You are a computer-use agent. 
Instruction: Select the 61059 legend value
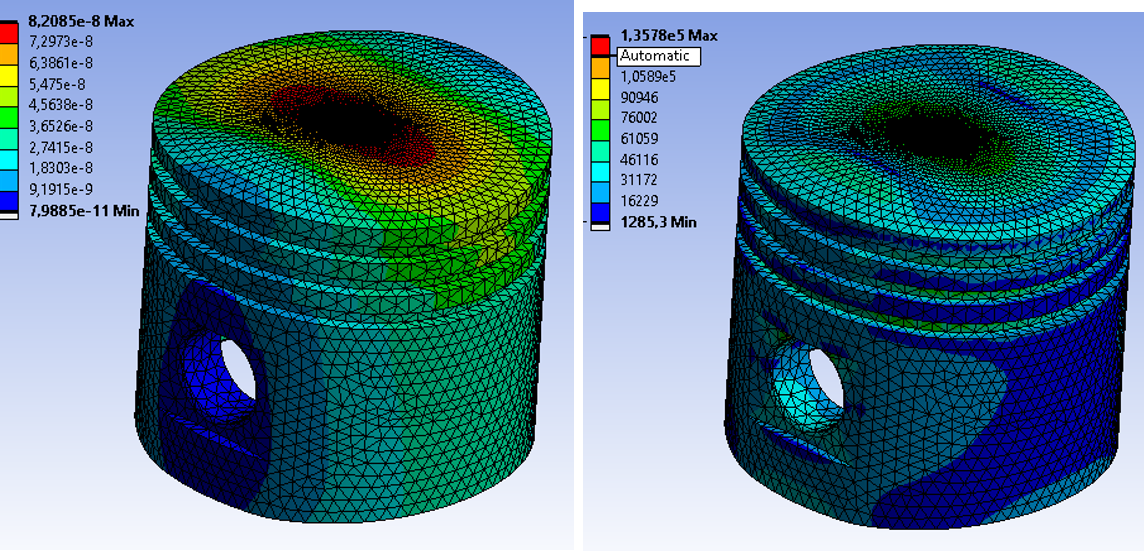coord(638,138)
